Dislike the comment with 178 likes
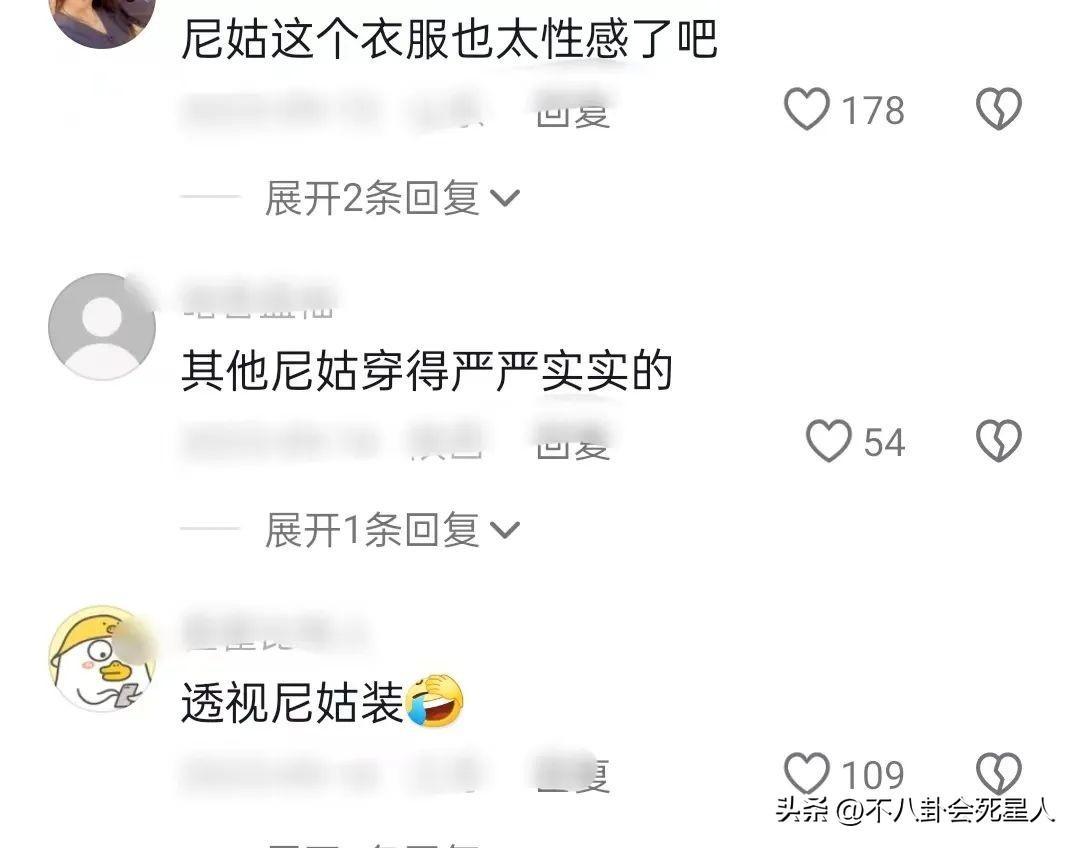Screen dimensions: 1080x848 (x=999, y=109)
